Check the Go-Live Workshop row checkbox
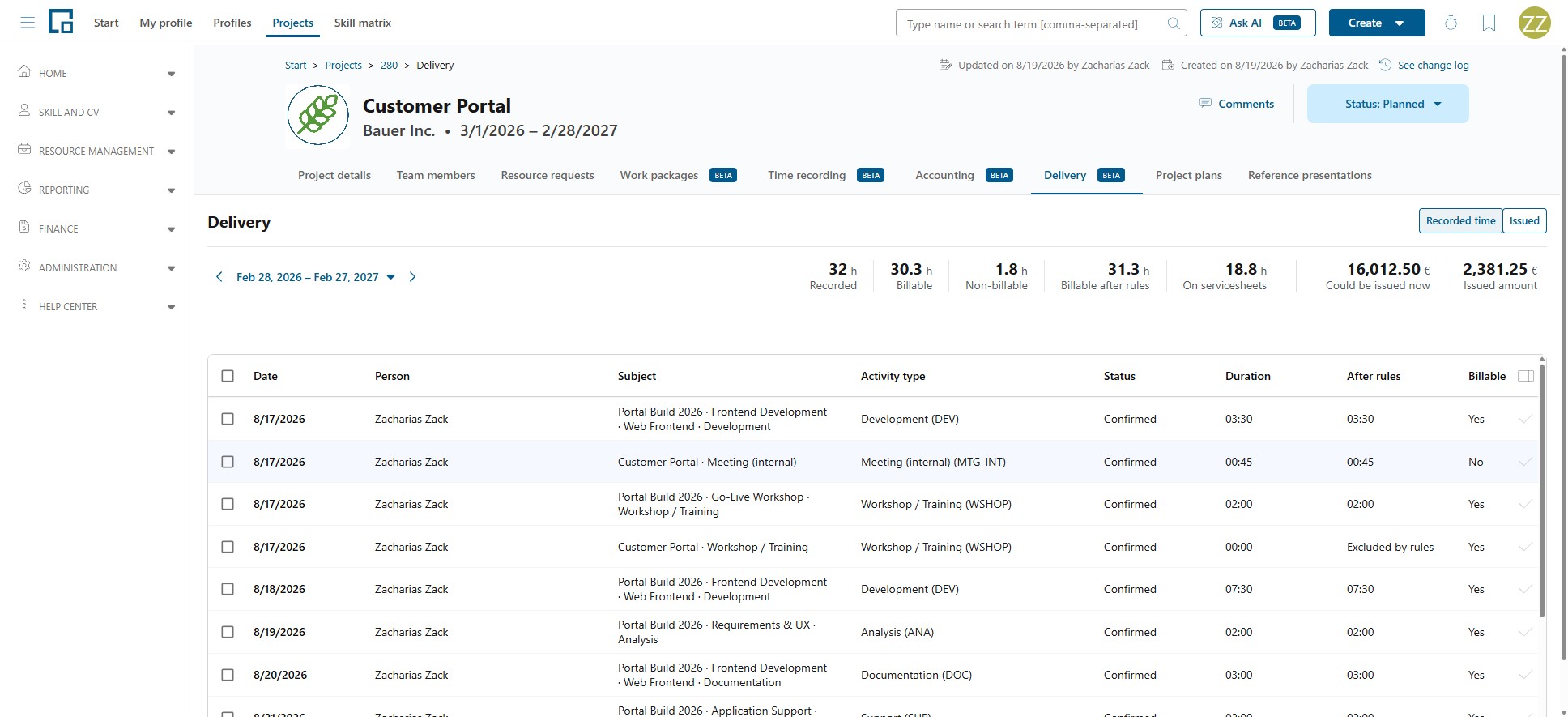Image resolution: width=1568 pixels, height=717 pixels. pyautogui.click(x=228, y=504)
